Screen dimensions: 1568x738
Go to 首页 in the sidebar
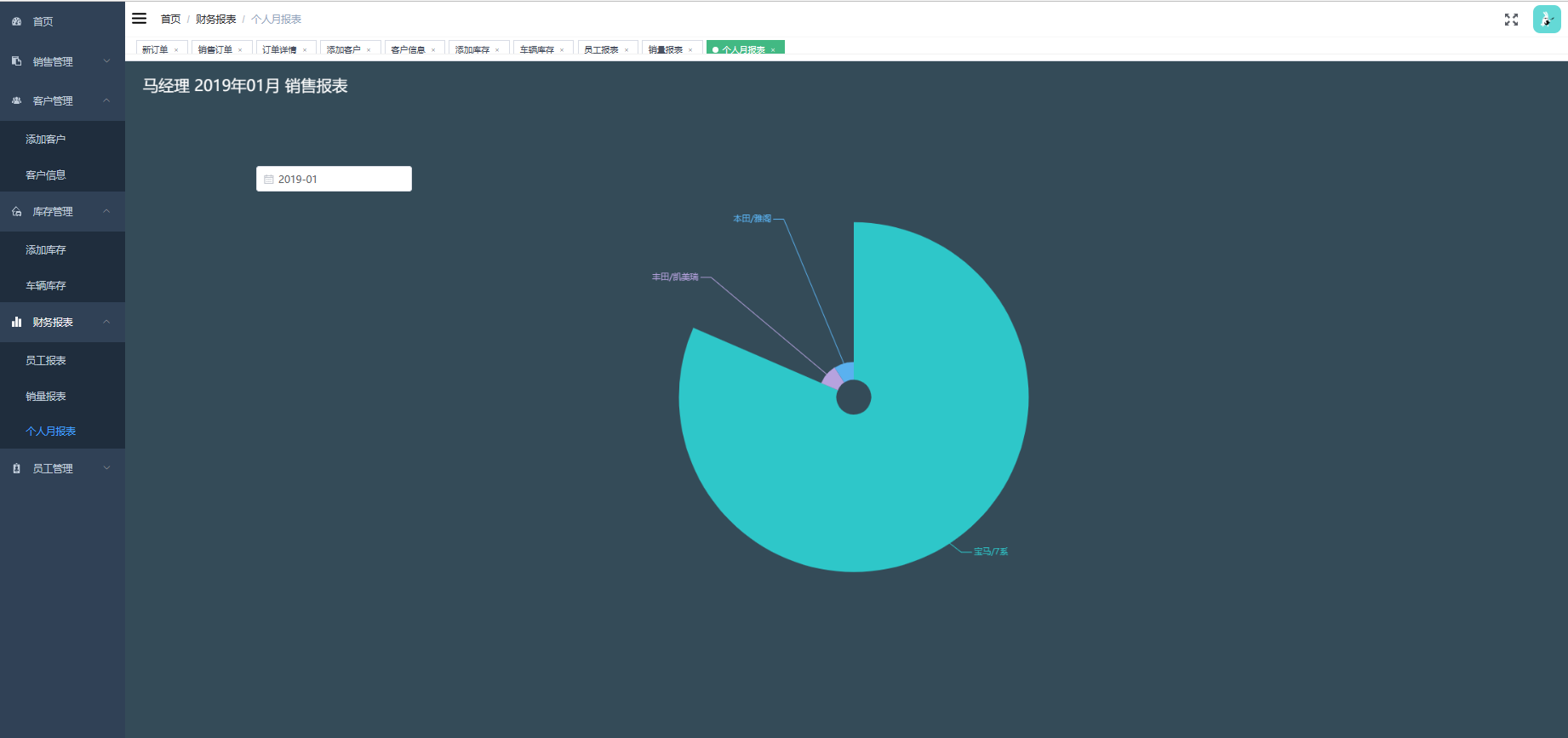coord(62,21)
